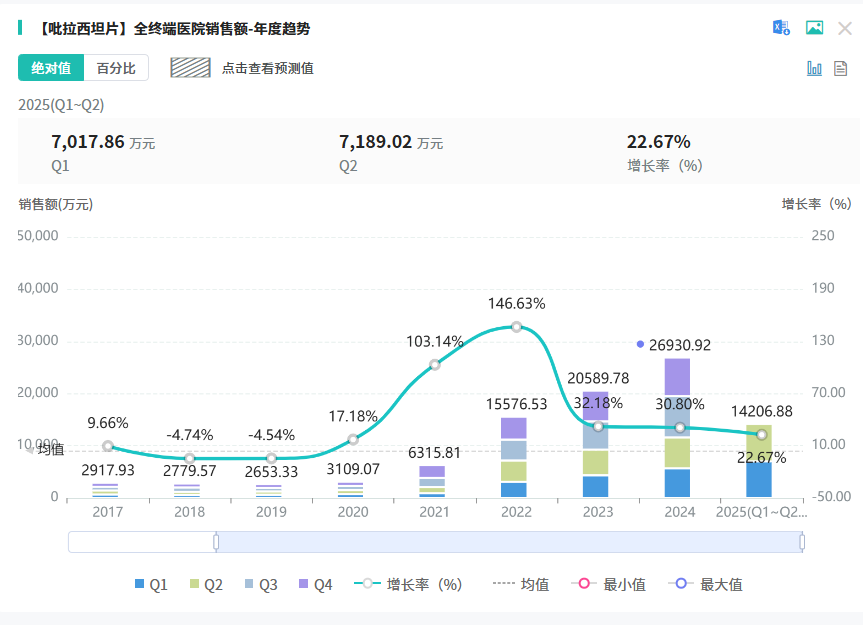The width and height of the screenshot is (863, 625).
Task: Toggle 增长率 (%) line in legend
Action: coord(410,585)
